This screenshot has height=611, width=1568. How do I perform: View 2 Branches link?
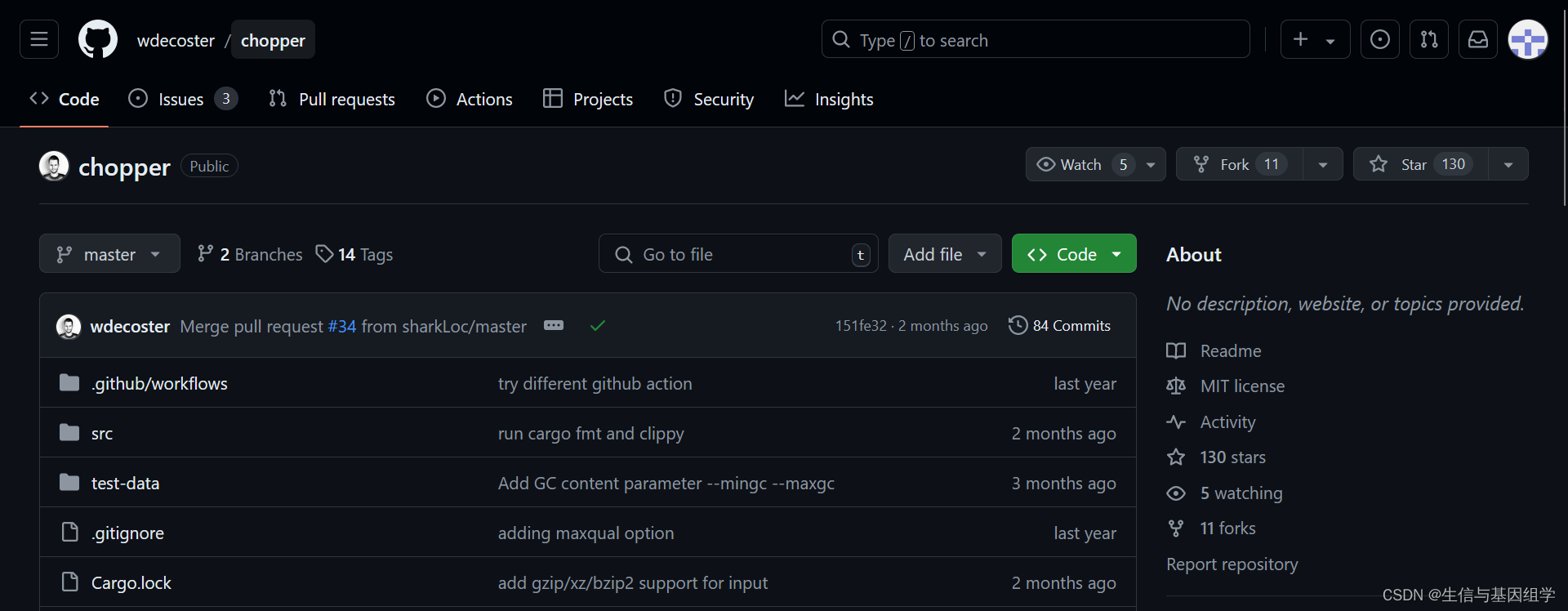pyautogui.click(x=250, y=254)
